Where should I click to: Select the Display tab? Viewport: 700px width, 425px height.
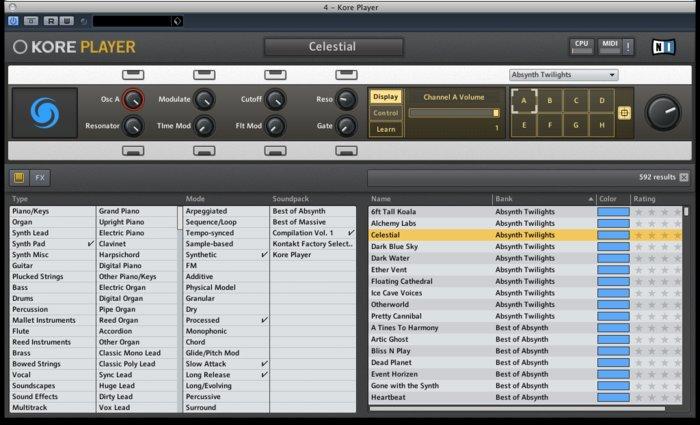(386, 97)
